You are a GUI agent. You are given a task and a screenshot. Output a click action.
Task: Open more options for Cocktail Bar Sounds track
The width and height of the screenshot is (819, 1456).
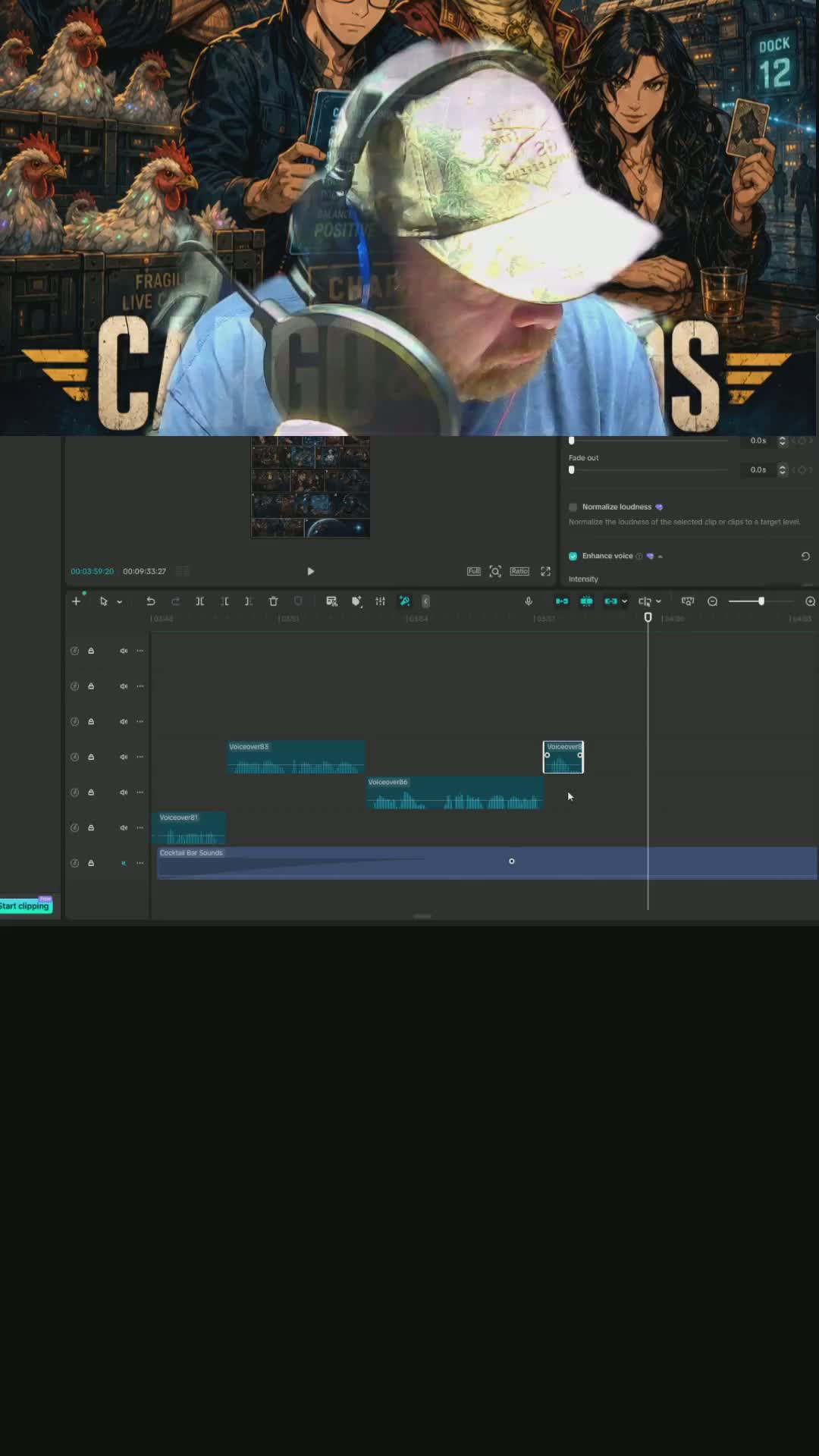(140, 863)
